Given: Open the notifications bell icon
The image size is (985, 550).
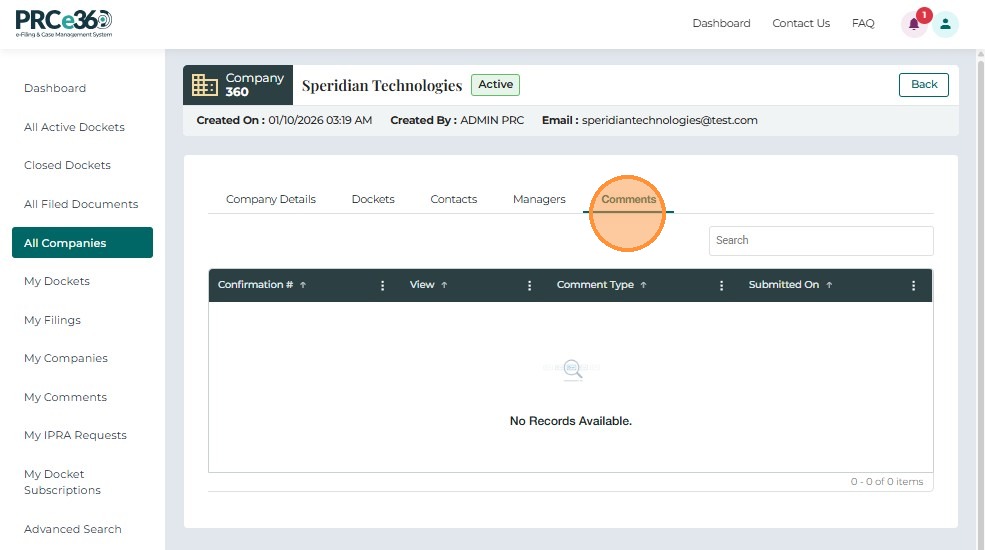Looking at the screenshot, I should (x=914, y=24).
